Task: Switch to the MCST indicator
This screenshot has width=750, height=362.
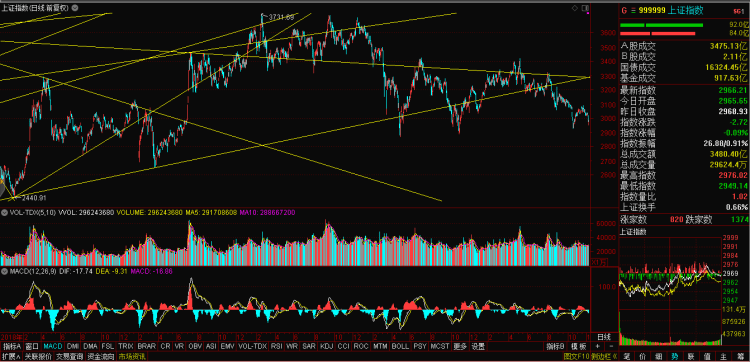Action: [440, 346]
